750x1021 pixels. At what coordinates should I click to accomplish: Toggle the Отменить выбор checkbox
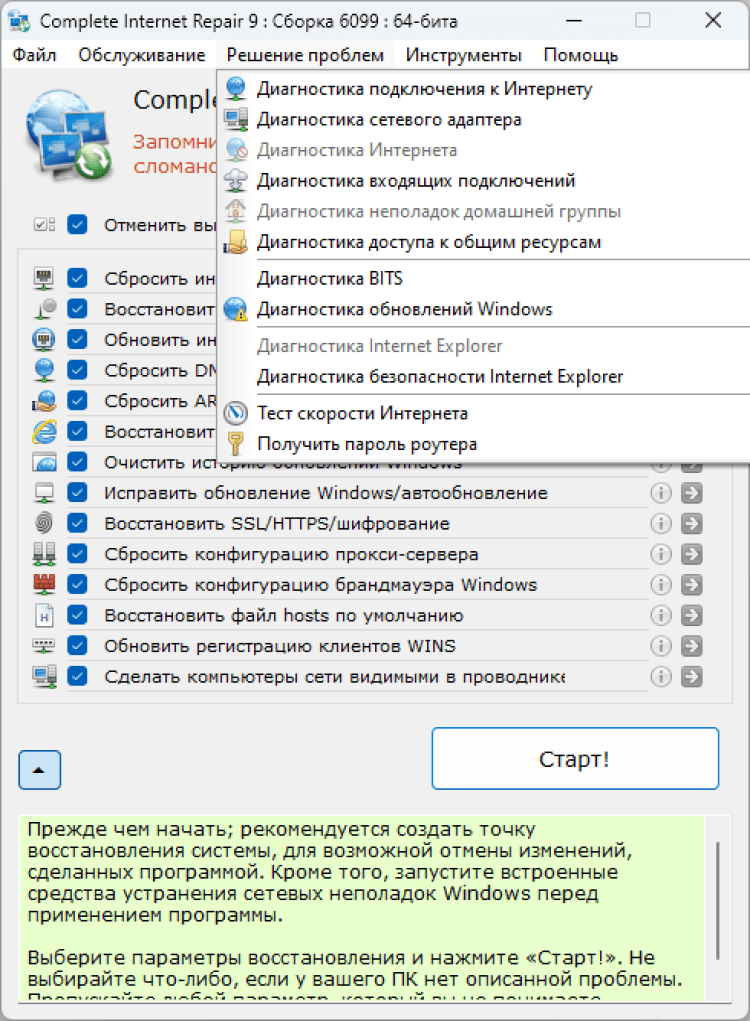coord(77,225)
